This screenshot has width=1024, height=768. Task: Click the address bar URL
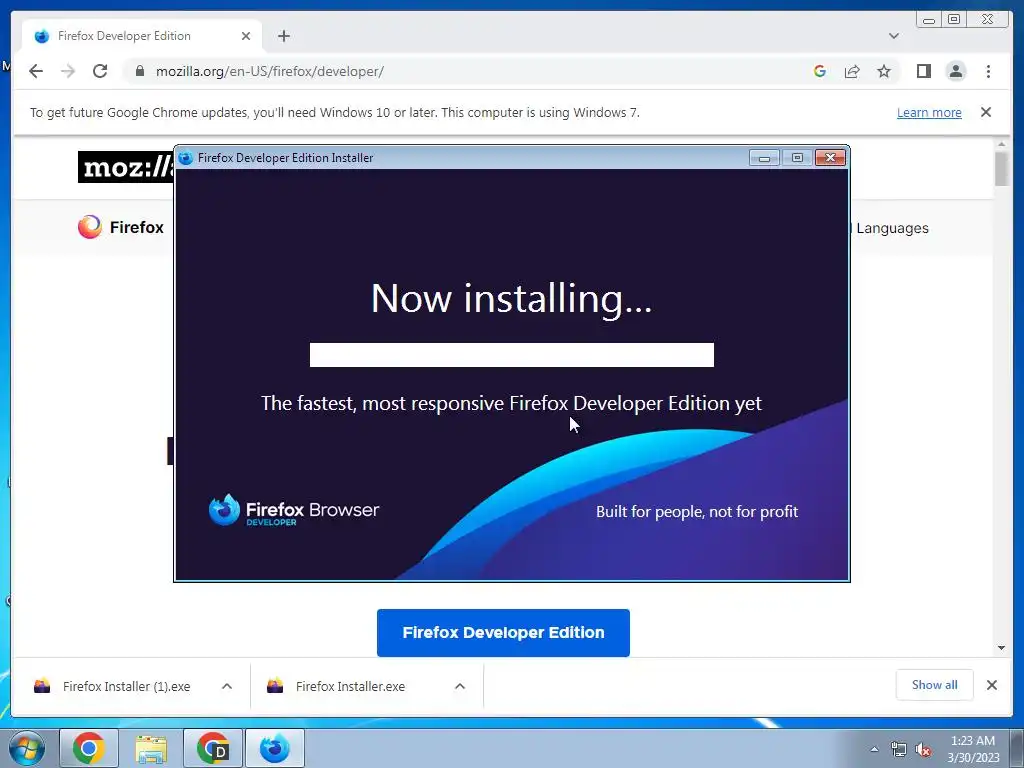269,71
